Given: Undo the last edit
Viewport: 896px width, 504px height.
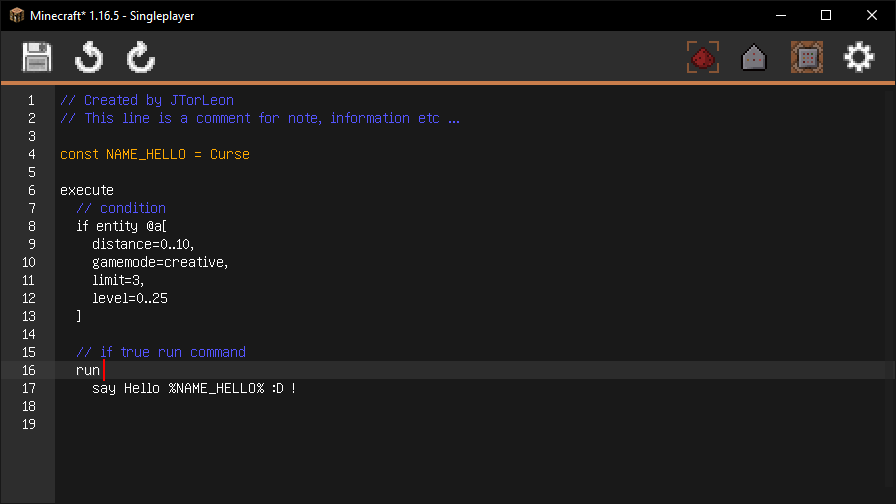Looking at the screenshot, I should pyautogui.click(x=89, y=57).
